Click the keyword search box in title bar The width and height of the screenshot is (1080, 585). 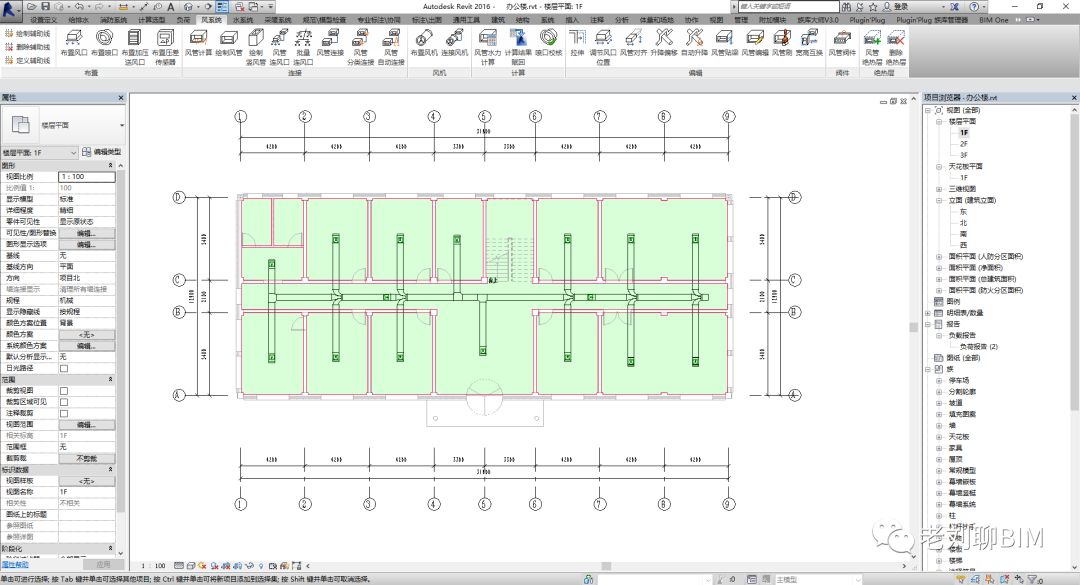[x=787, y=6]
